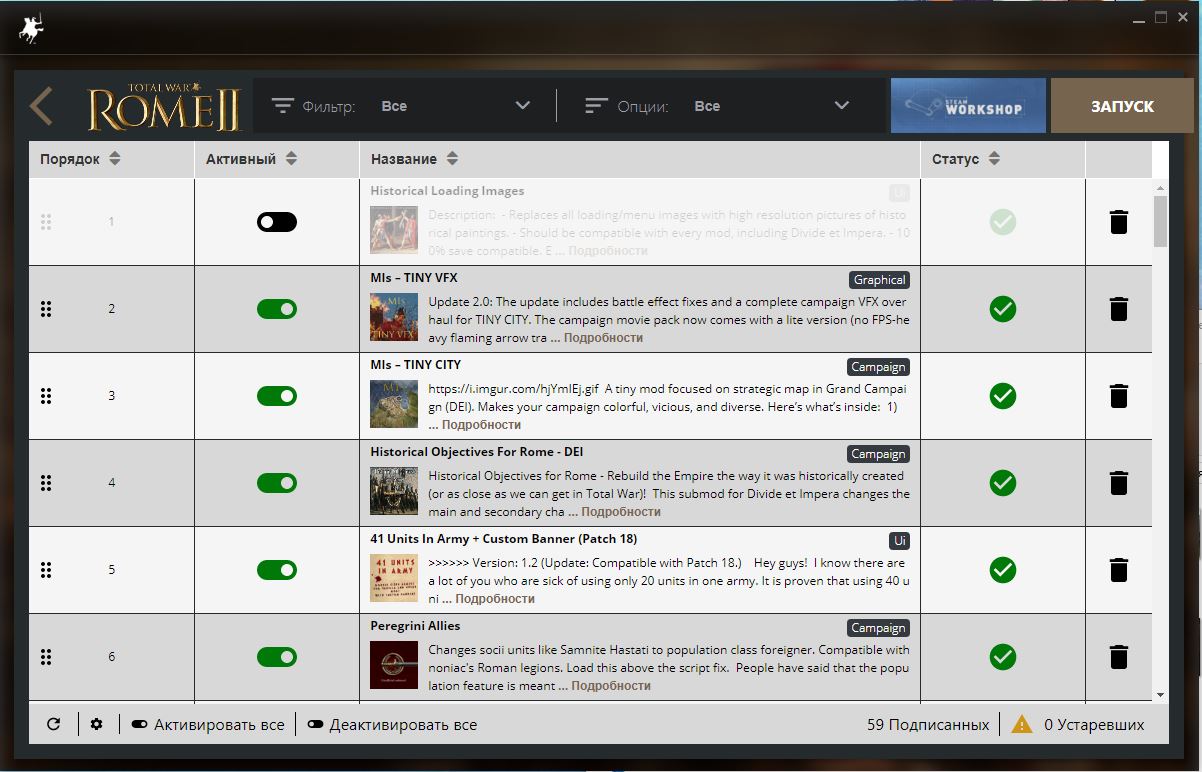Click drag handle of Historical Objectives row

(46, 483)
